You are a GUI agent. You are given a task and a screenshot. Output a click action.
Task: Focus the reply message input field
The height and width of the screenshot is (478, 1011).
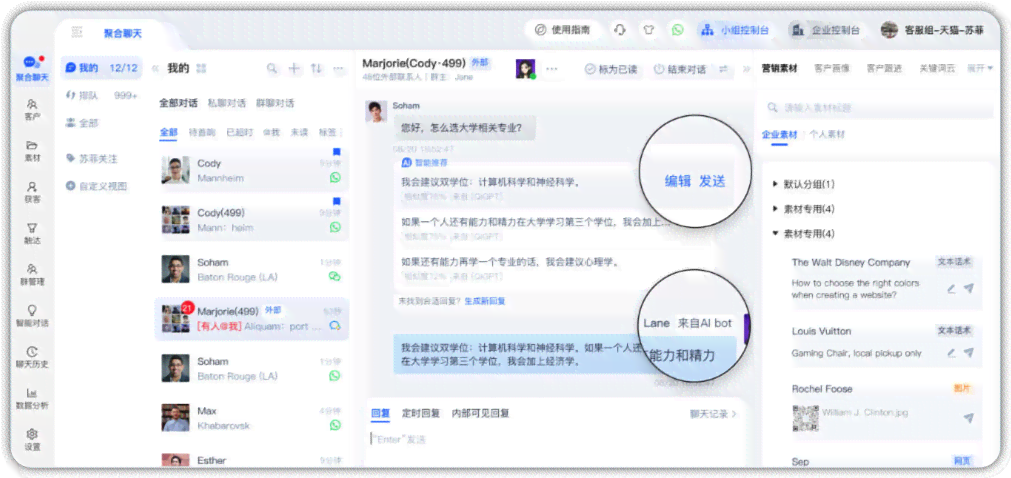555,440
